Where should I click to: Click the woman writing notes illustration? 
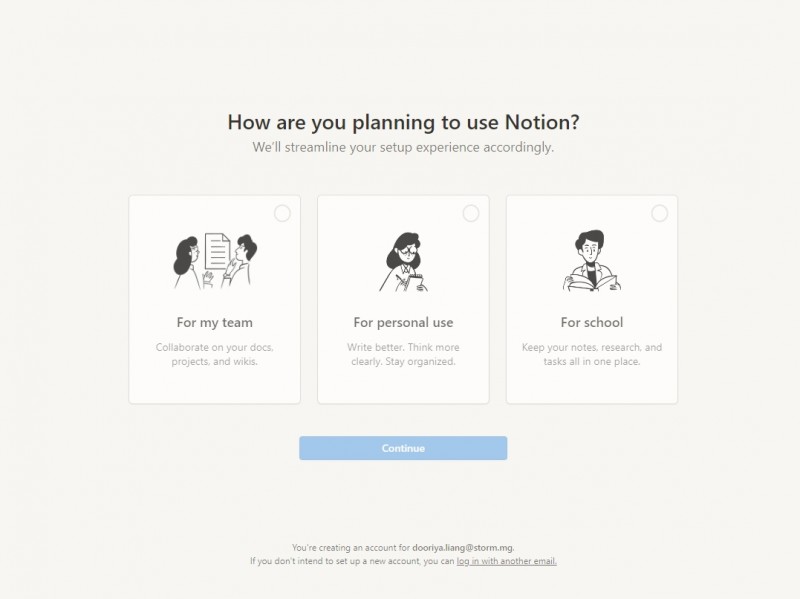pyautogui.click(x=403, y=262)
